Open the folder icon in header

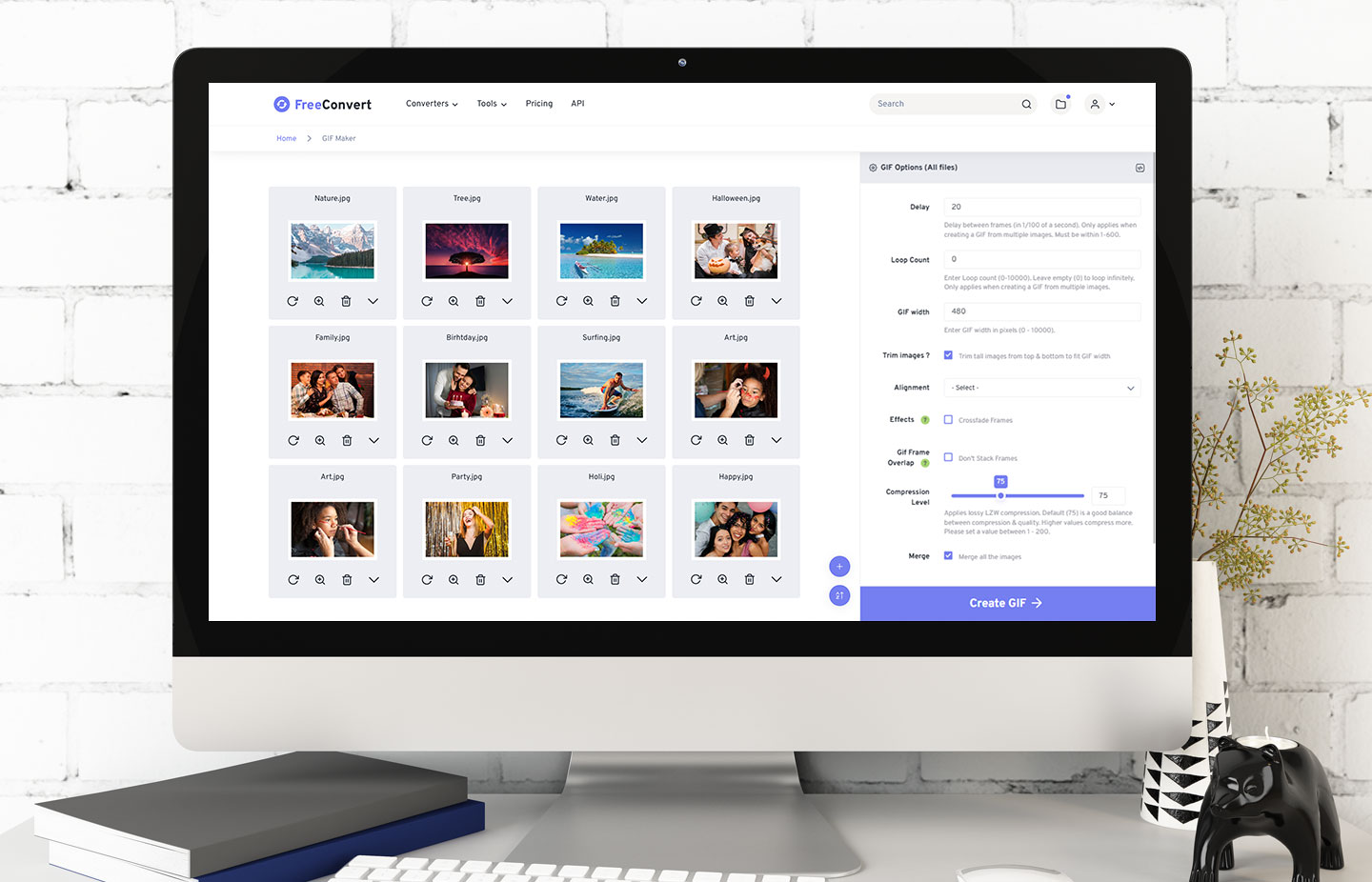click(1060, 104)
